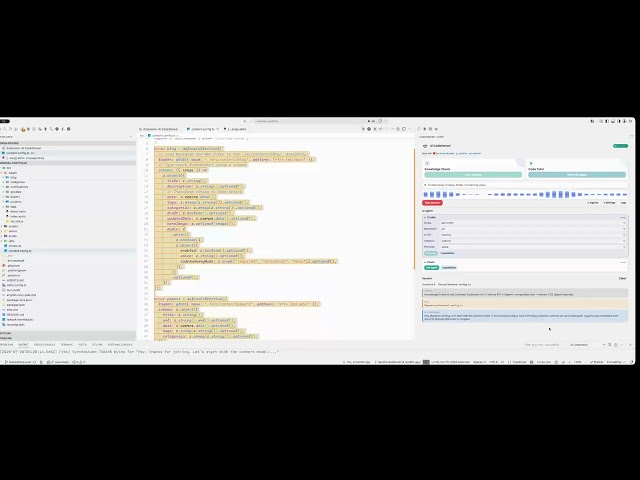Click the blue AI message in session log
Screen dimensions: 640x480
525,316
